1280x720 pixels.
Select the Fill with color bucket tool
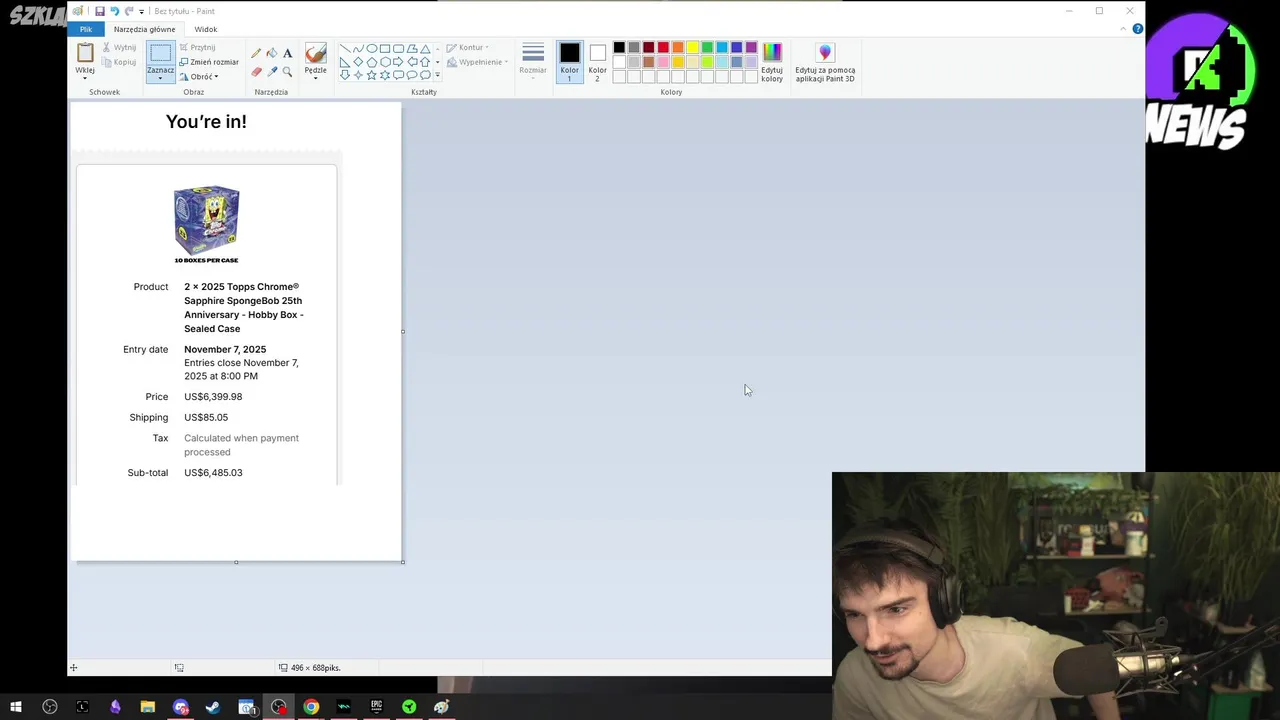[272, 53]
